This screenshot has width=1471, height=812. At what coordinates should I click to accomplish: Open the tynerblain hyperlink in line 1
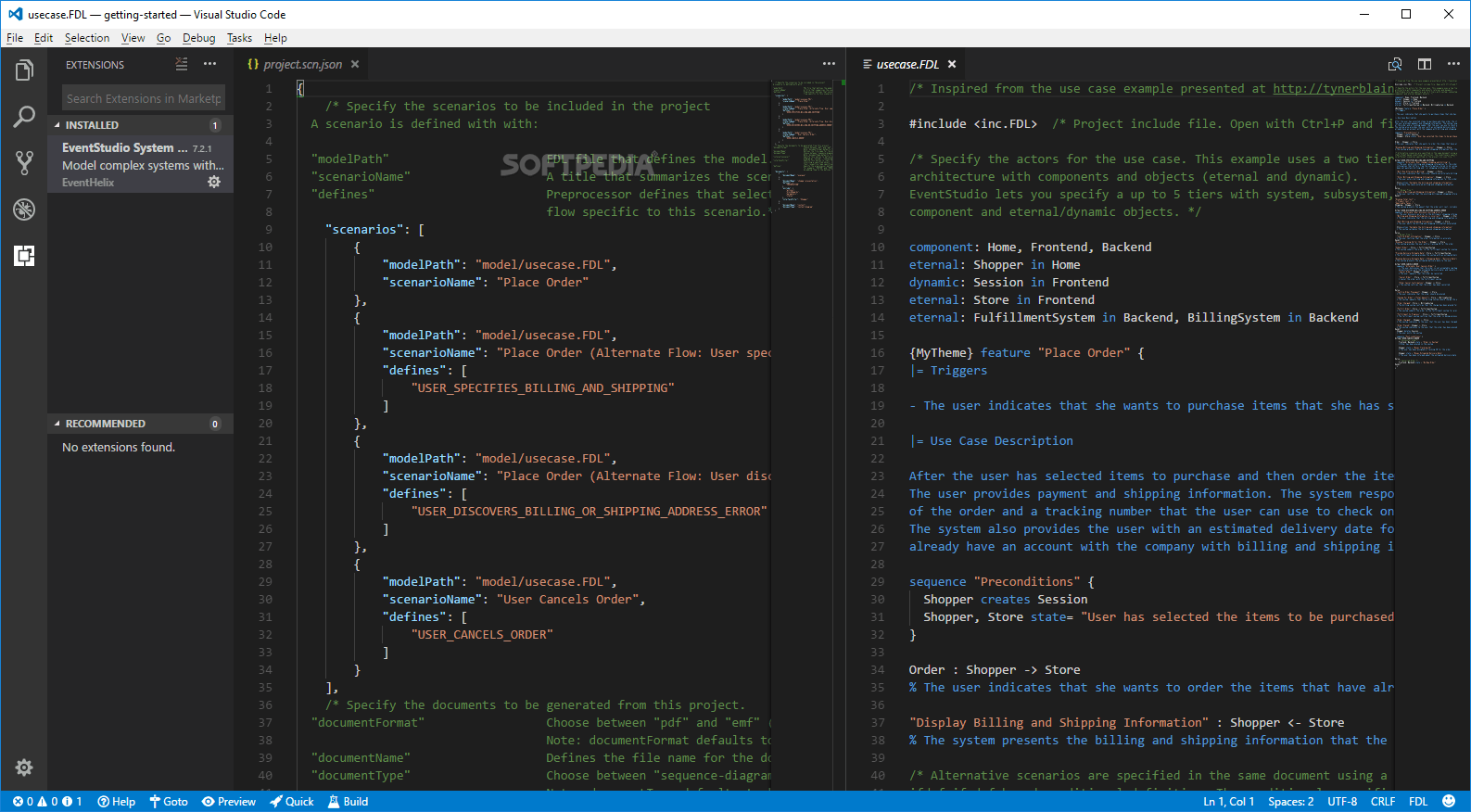click(x=1333, y=89)
